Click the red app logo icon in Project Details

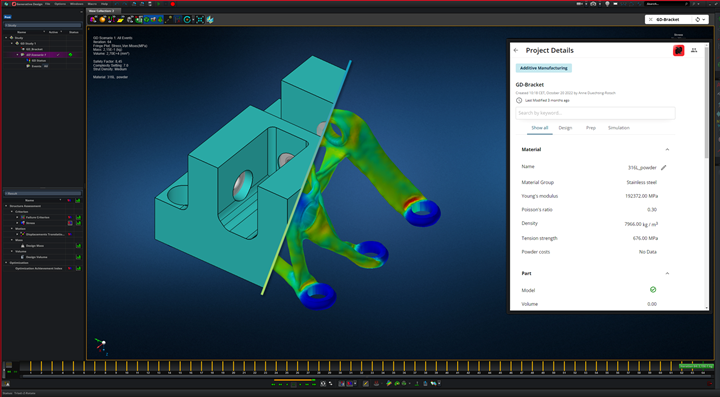pos(679,50)
